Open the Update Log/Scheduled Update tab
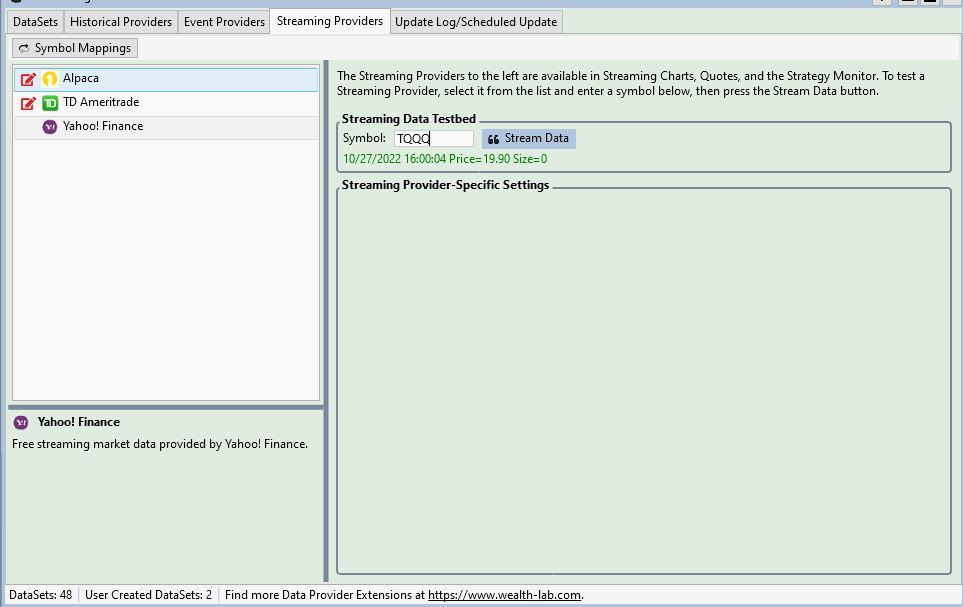Image resolution: width=963 pixels, height=607 pixels. [476, 22]
